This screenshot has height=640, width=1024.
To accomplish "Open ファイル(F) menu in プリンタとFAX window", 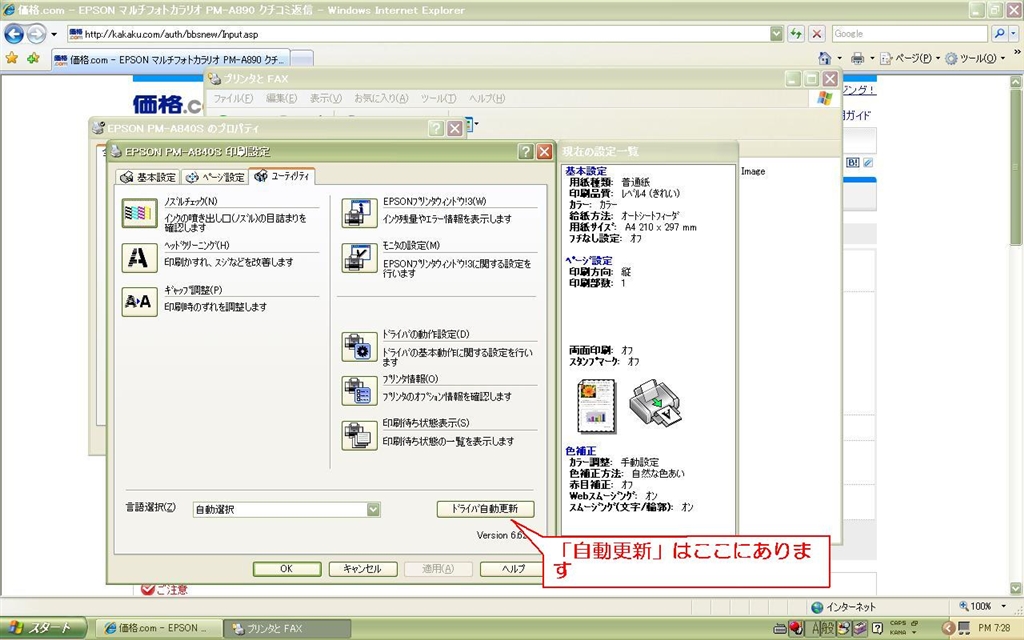I will point(233,98).
